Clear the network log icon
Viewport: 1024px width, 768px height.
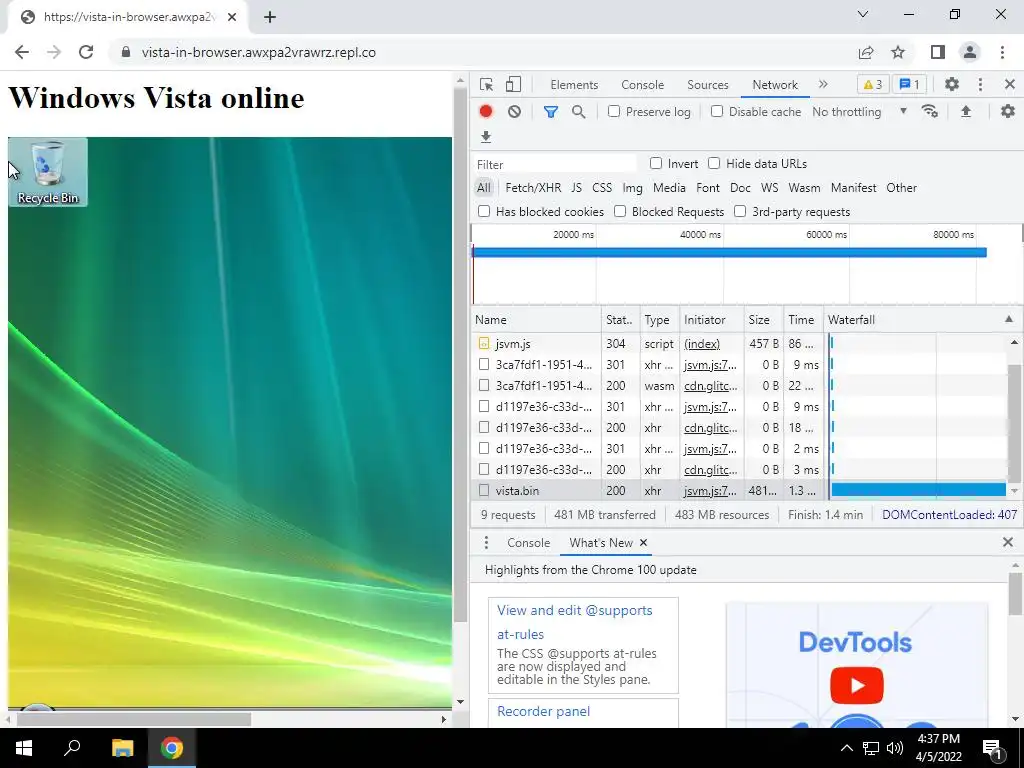coord(515,112)
